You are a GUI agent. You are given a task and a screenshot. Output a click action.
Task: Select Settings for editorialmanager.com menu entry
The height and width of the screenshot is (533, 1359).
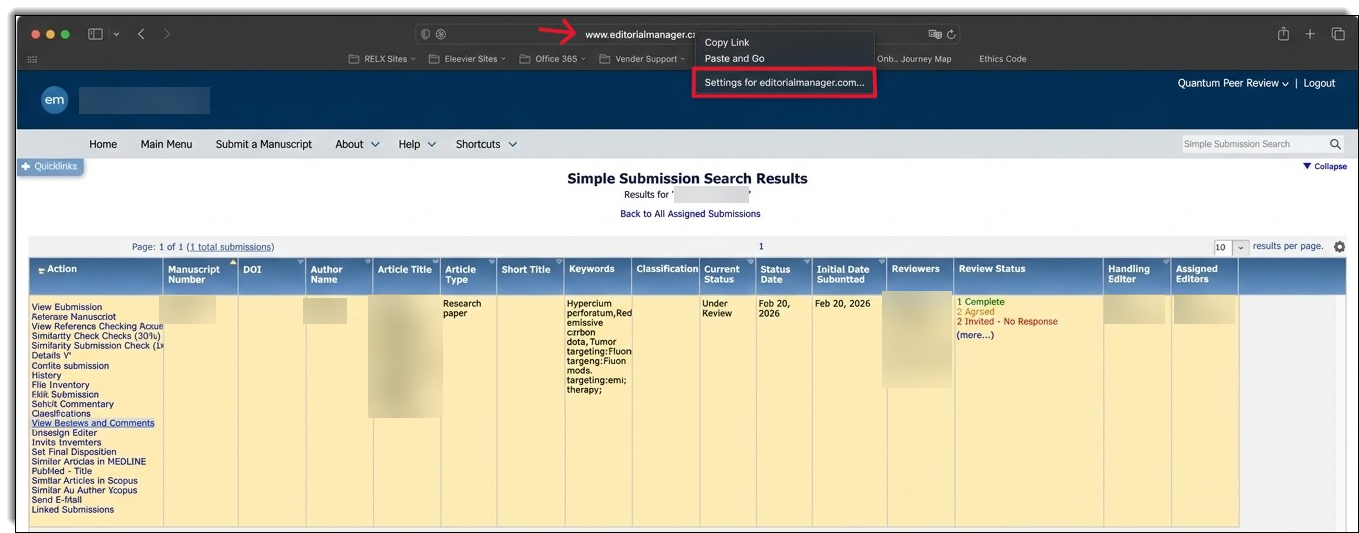pos(784,82)
